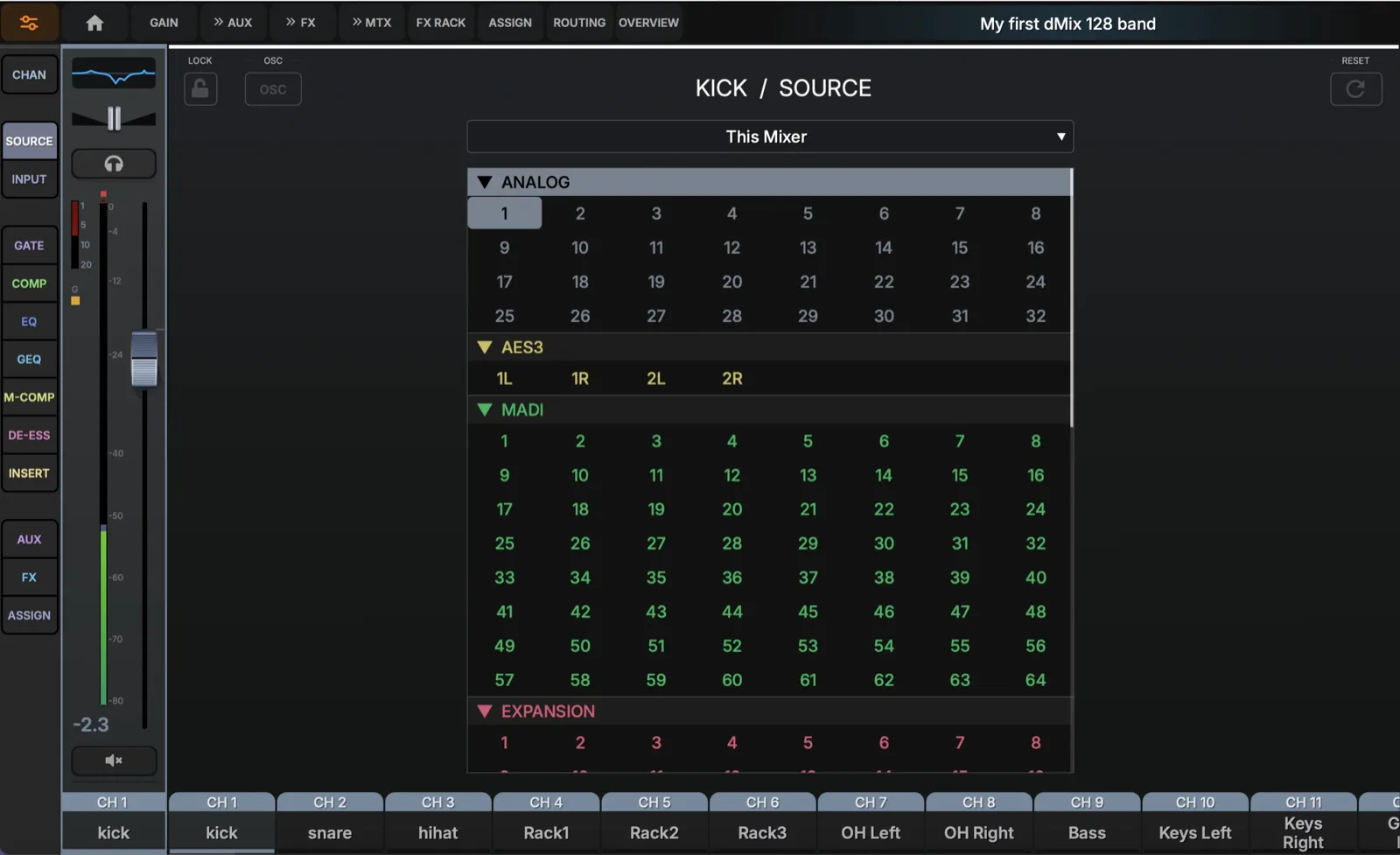Open the mixer settings sliders icon
The height and width of the screenshot is (855, 1400).
click(x=29, y=23)
